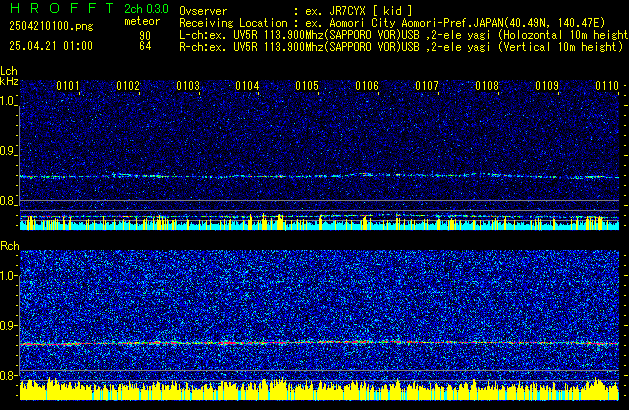629x410 pixels.
Task: Click the date stamp 25.04.21 01:00
Action: tap(51, 46)
